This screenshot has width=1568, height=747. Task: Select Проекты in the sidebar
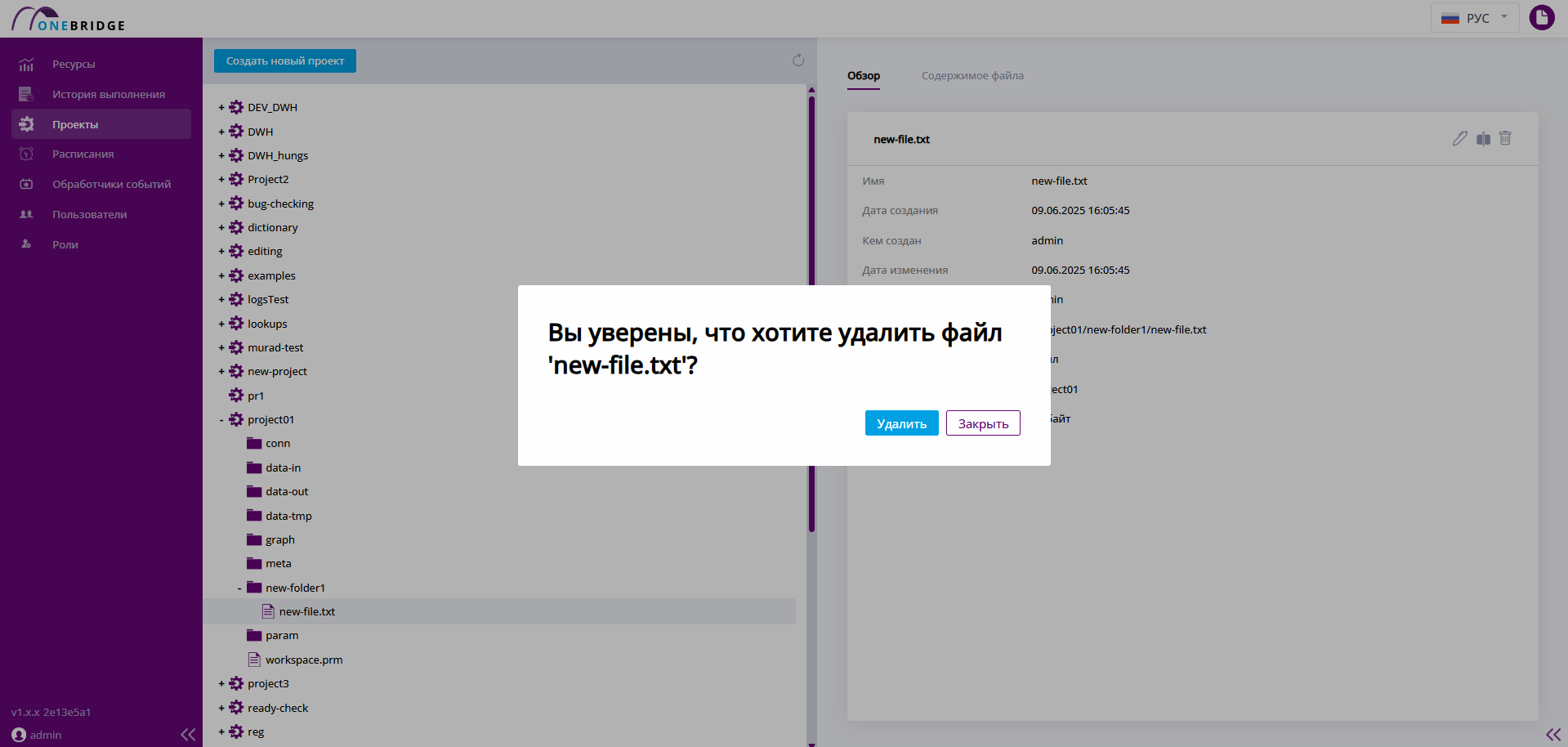[101, 124]
